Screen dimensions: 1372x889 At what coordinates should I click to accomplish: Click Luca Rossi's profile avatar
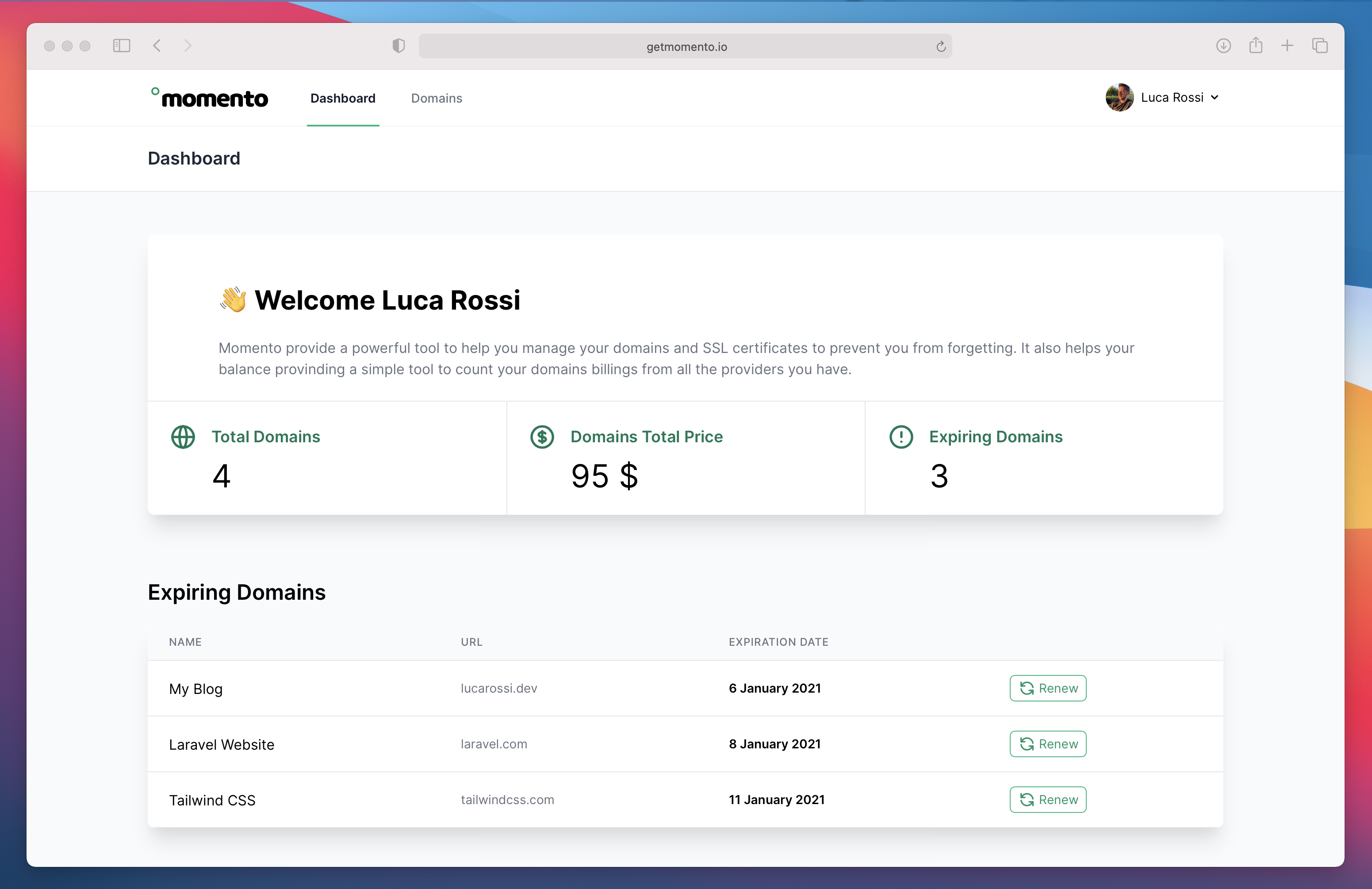1119,97
